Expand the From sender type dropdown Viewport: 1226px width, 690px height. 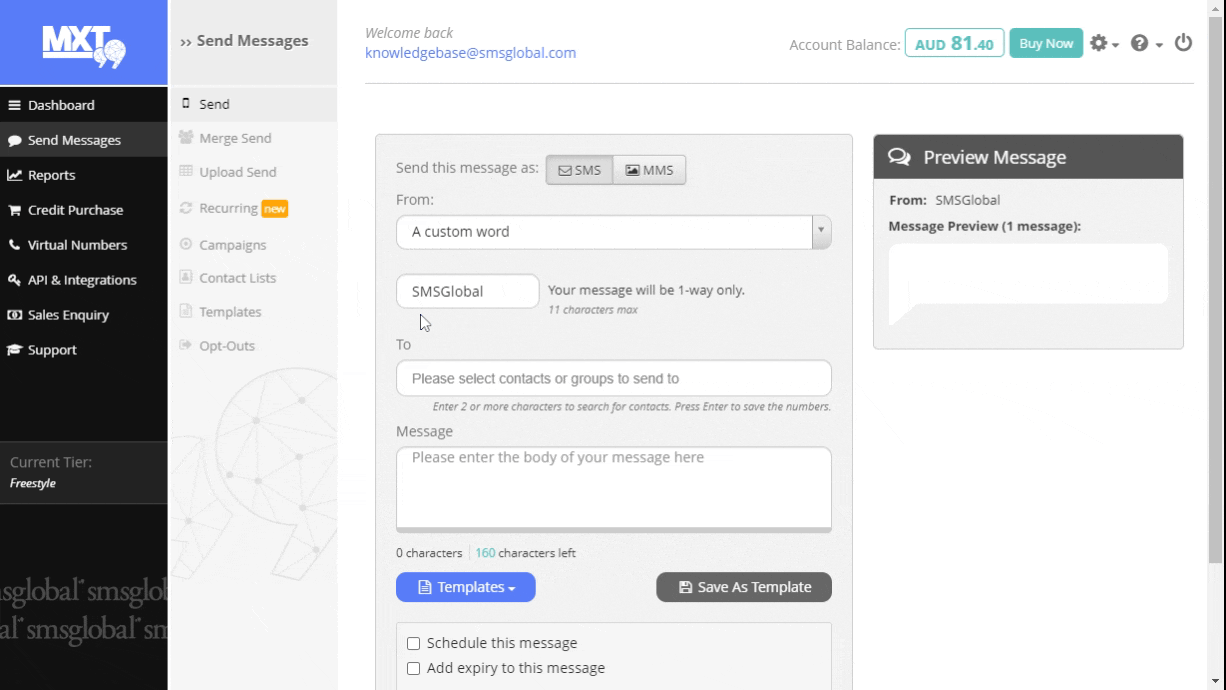[820, 232]
